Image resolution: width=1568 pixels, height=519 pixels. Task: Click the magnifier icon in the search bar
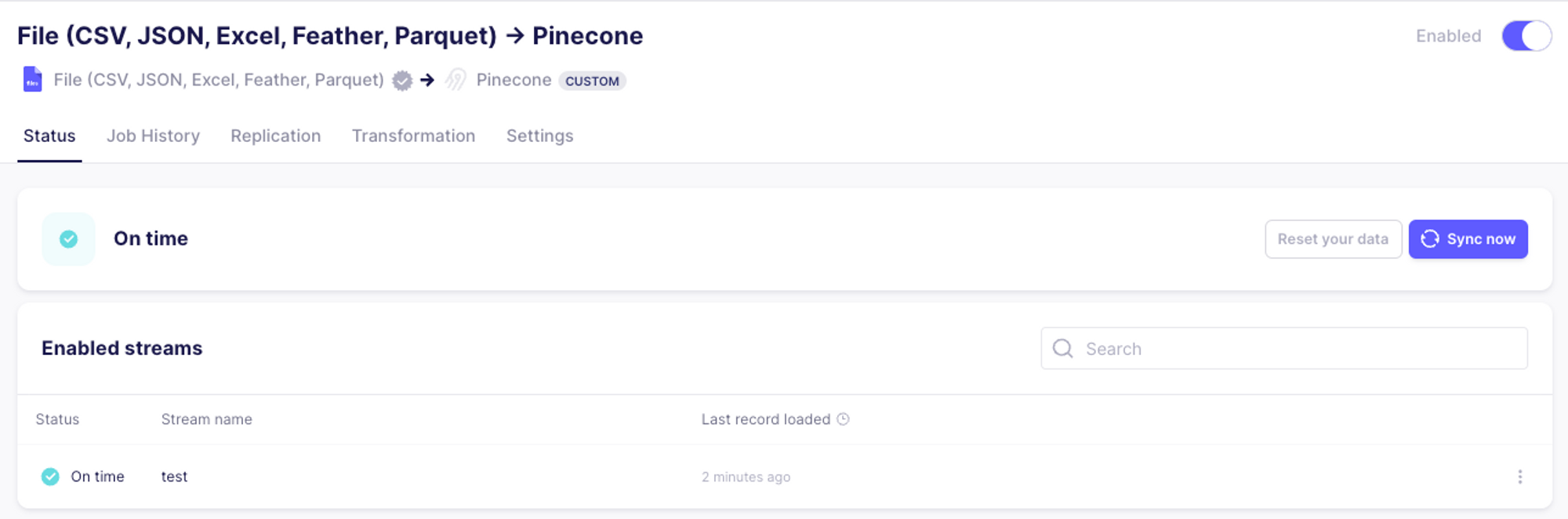click(x=1063, y=348)
